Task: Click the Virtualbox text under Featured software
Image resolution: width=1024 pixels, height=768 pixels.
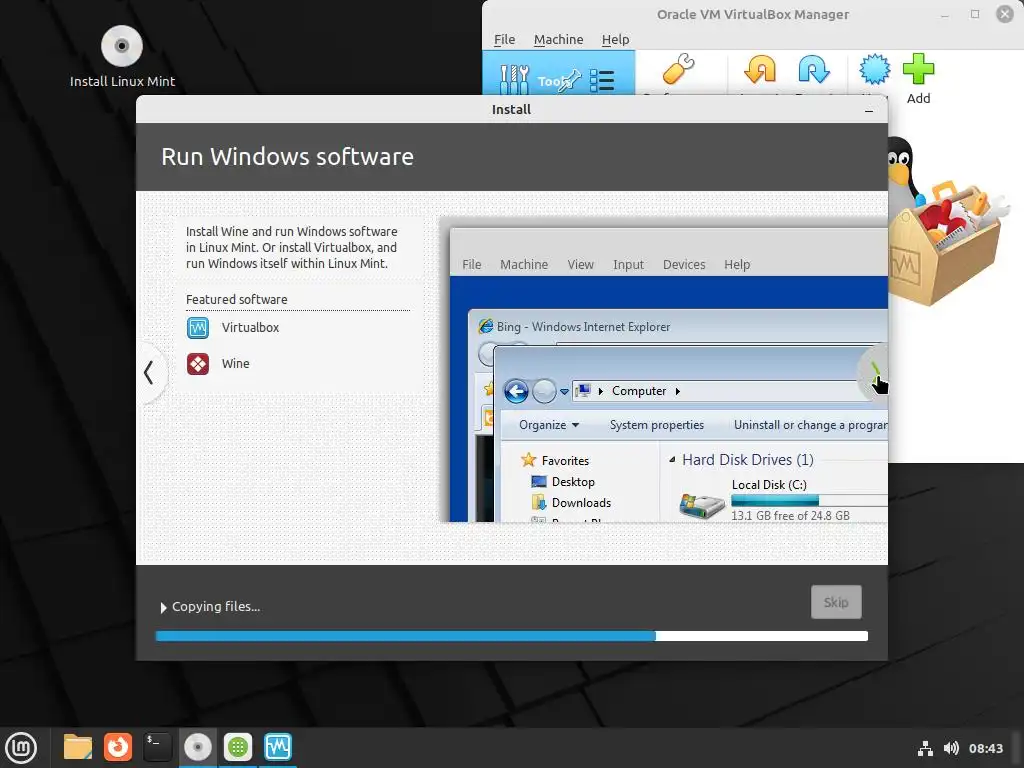Action: coord(250,328)
